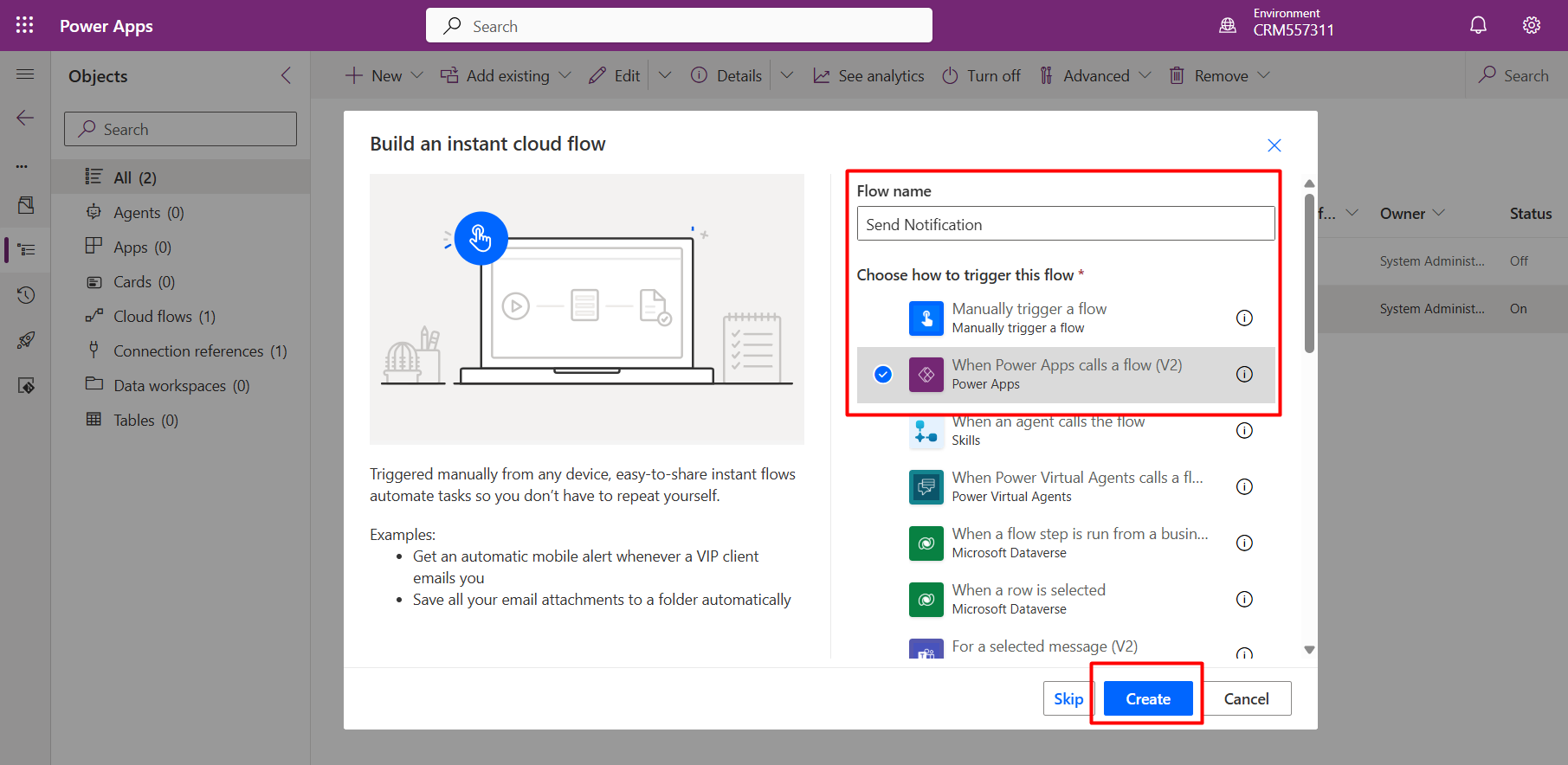
Task: Click the environment picker icon
Action: click(1228, 25)
